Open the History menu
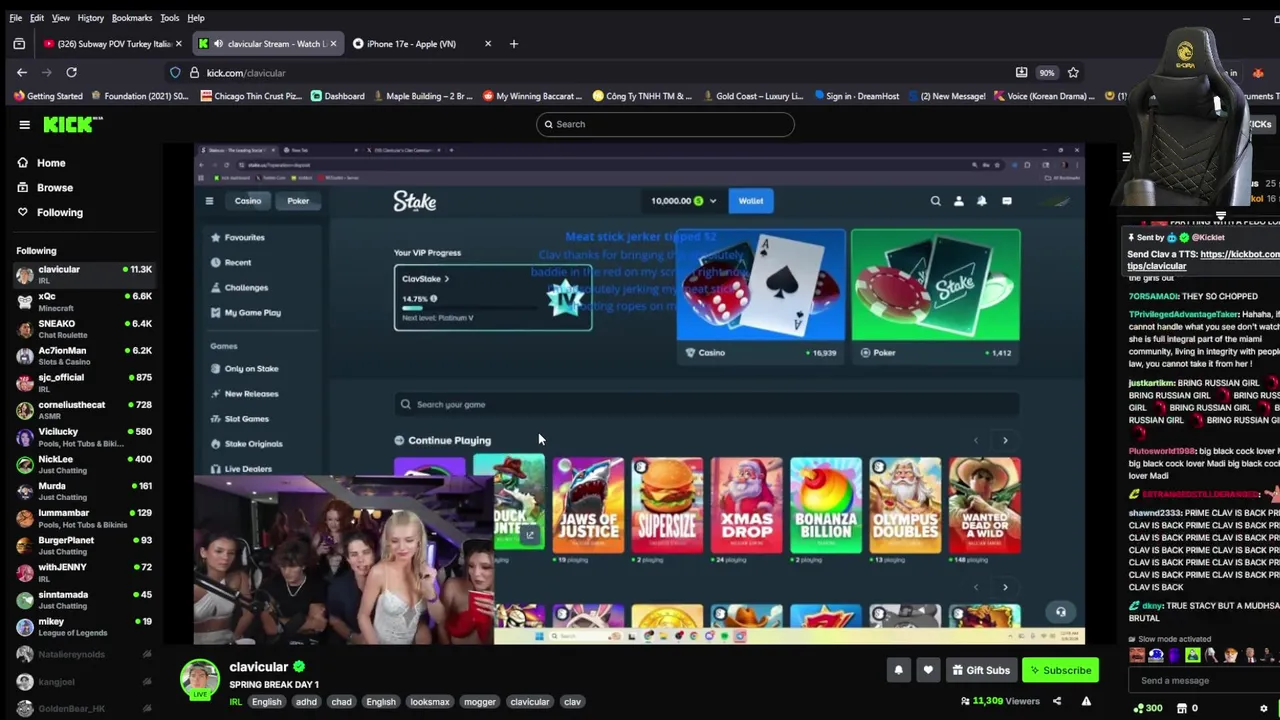 point(90,18)
